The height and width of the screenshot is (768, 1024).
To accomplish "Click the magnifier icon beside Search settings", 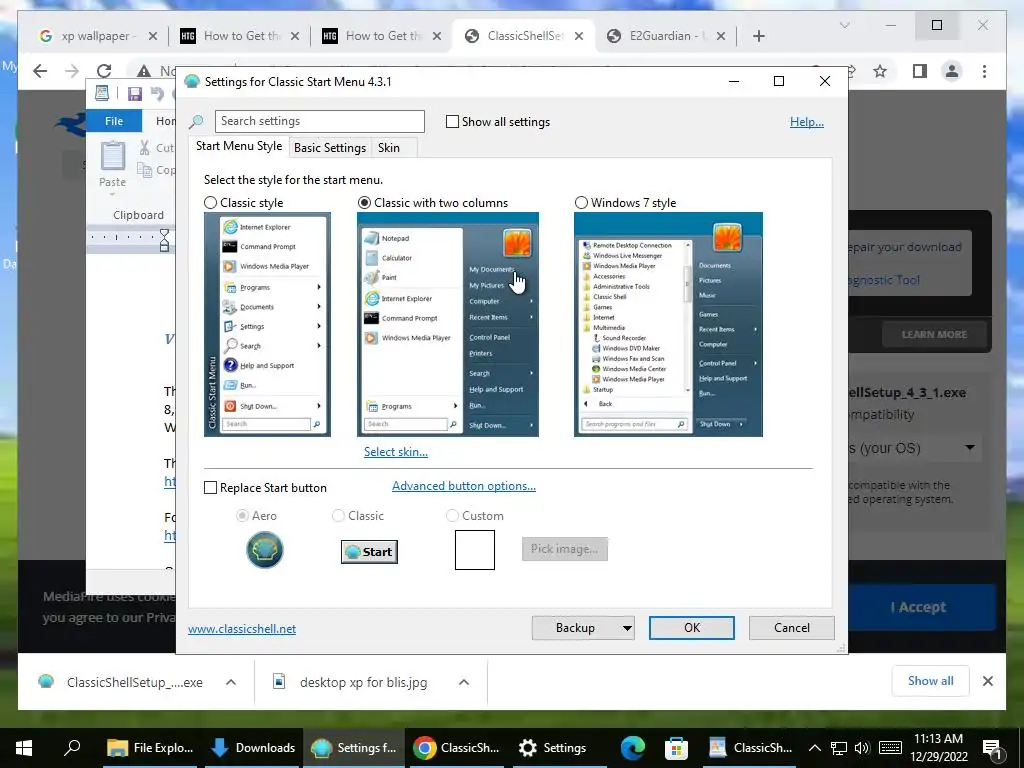I will (196, 121).
